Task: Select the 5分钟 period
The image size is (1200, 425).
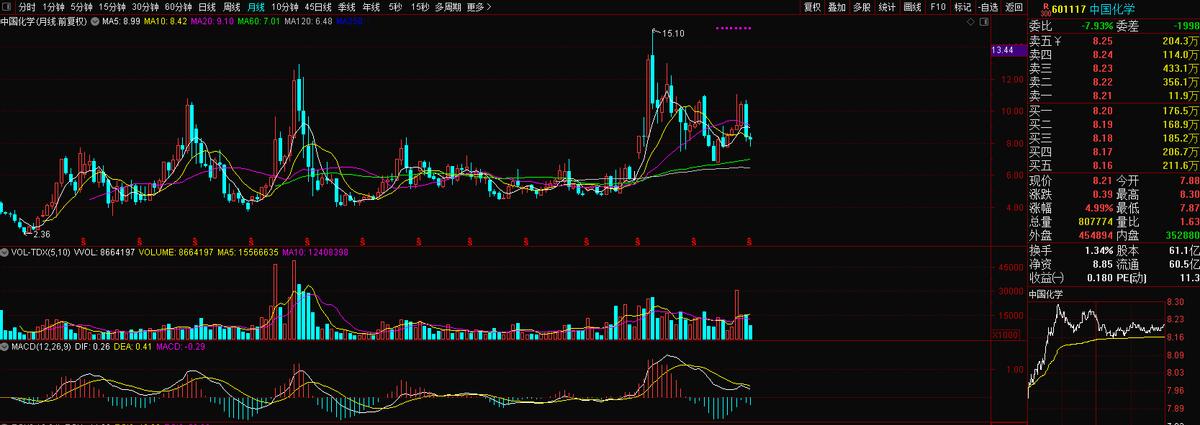Action: [x=82, y=6]
